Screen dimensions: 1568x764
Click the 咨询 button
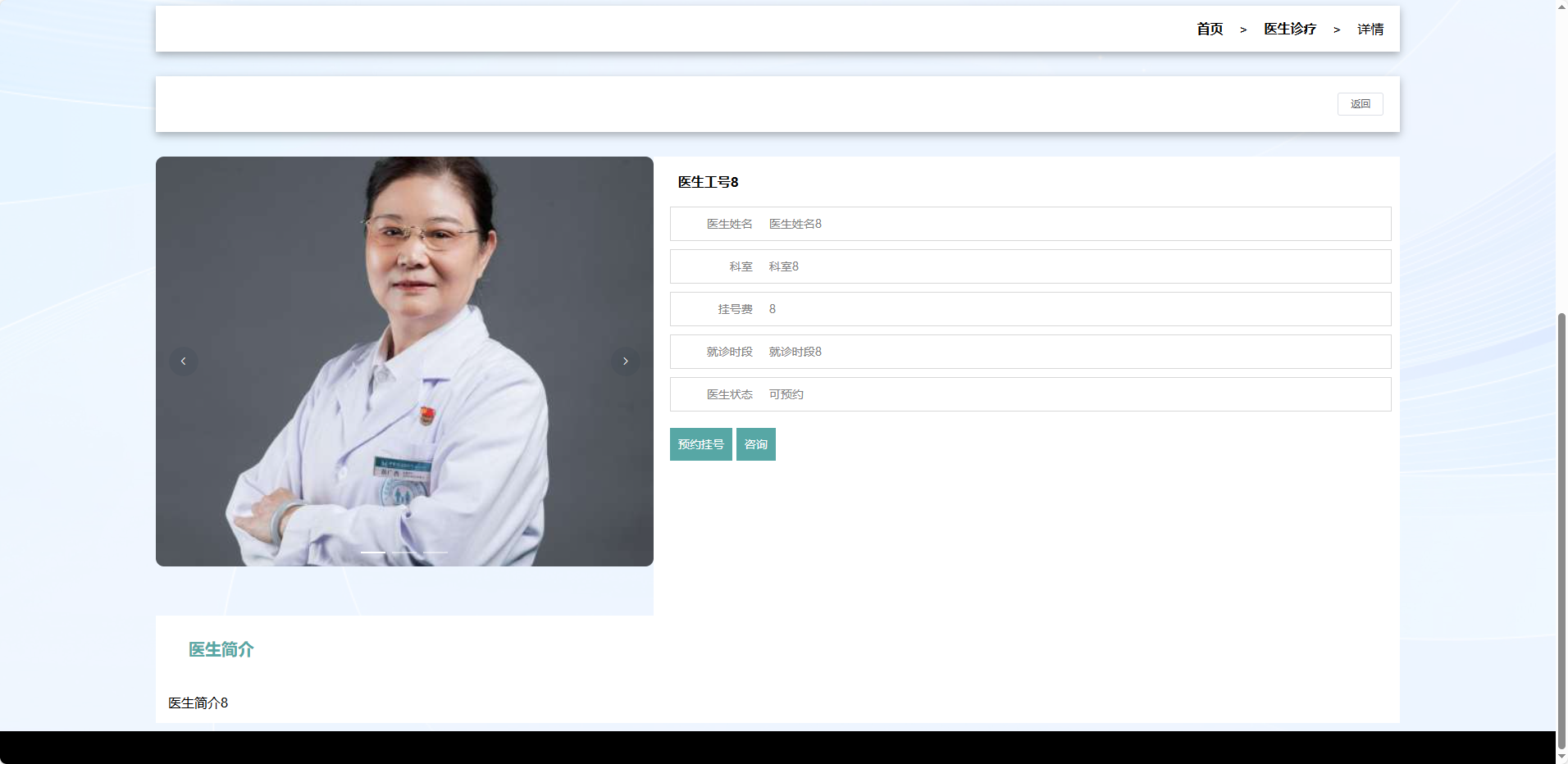[756, 444]
